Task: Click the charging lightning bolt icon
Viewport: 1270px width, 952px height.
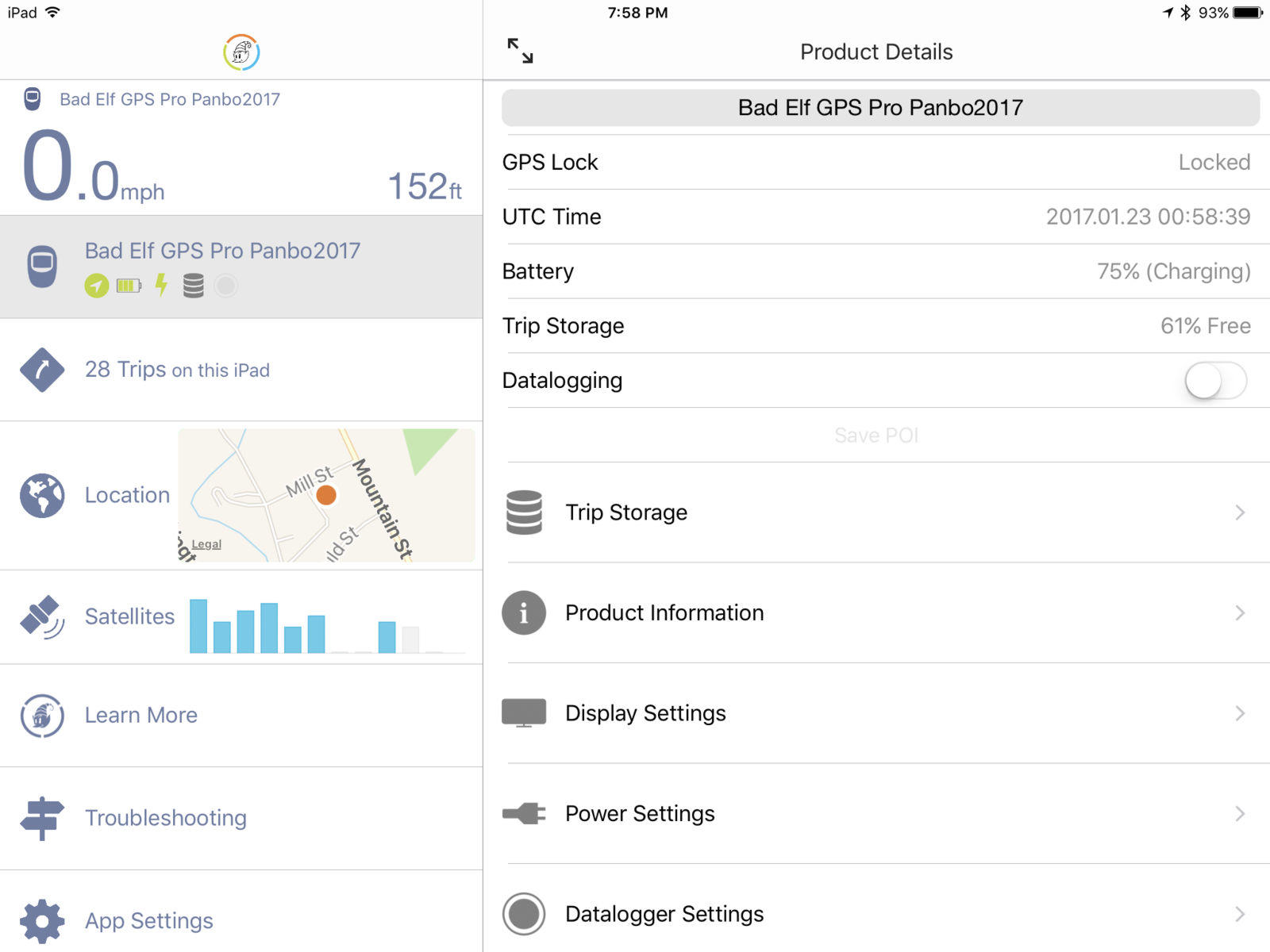Action: [161, 285]
